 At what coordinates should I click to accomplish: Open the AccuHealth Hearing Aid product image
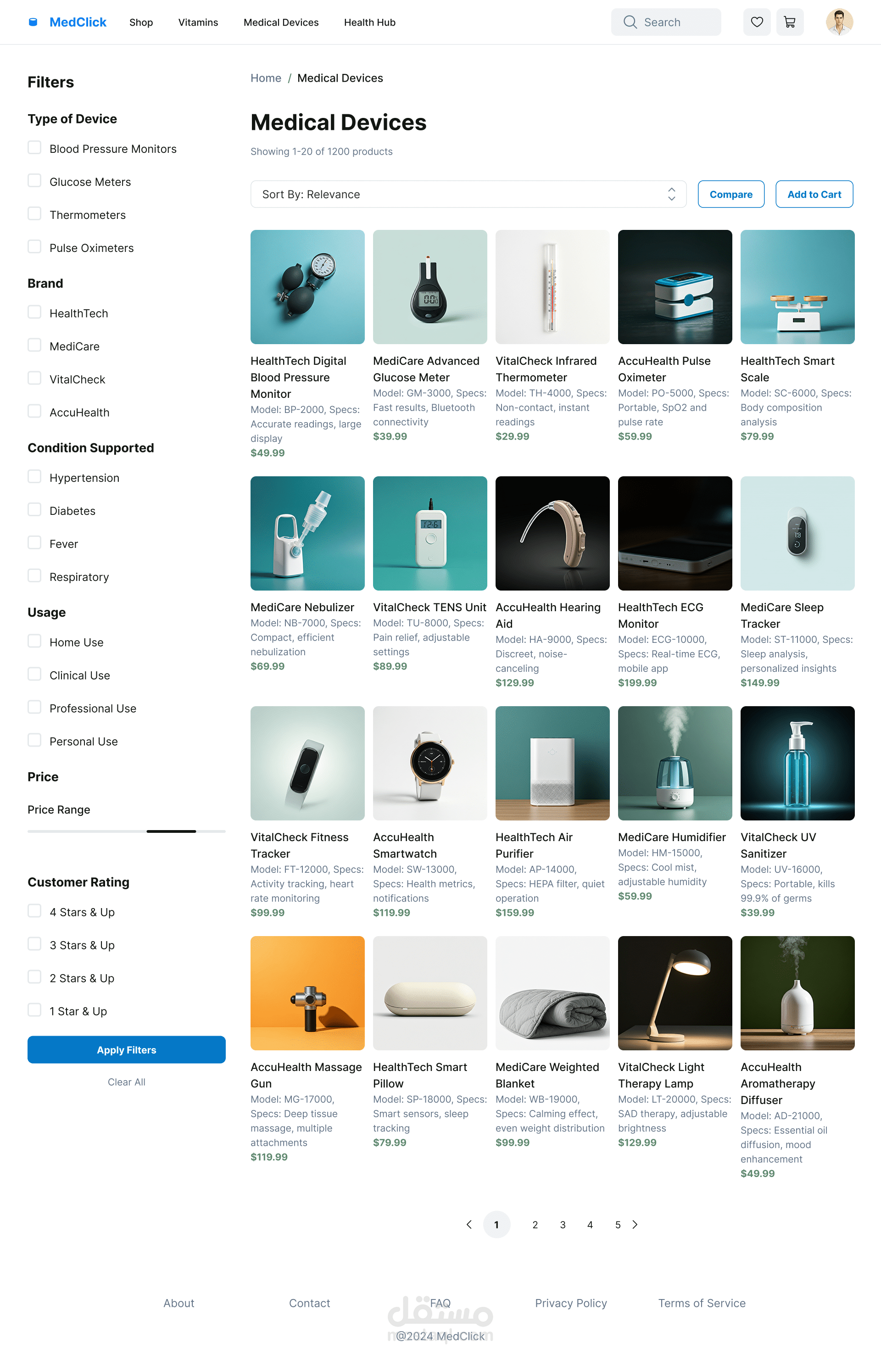click(x=552, y=533)
